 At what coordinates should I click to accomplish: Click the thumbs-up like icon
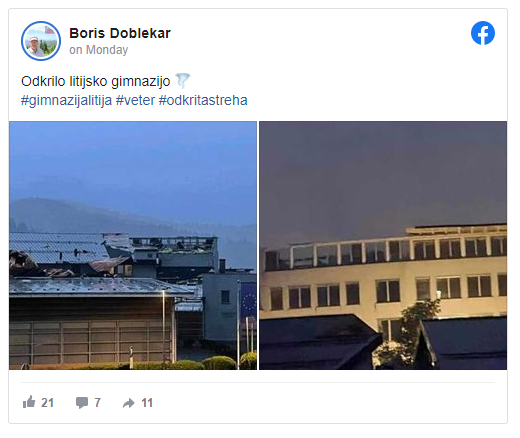pyautogui.click(x=29, y=402)
